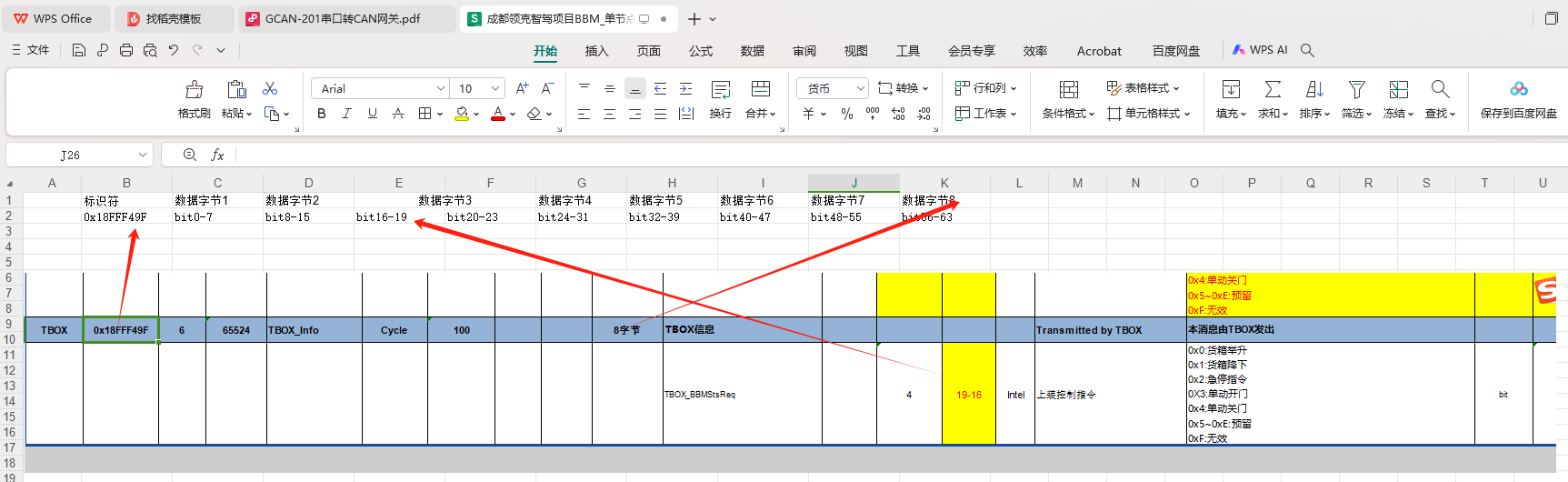Viewport: 1568px width, 482px height.
Task: Open the Insert (插入) ribbon tab
Action: [596, 51]
